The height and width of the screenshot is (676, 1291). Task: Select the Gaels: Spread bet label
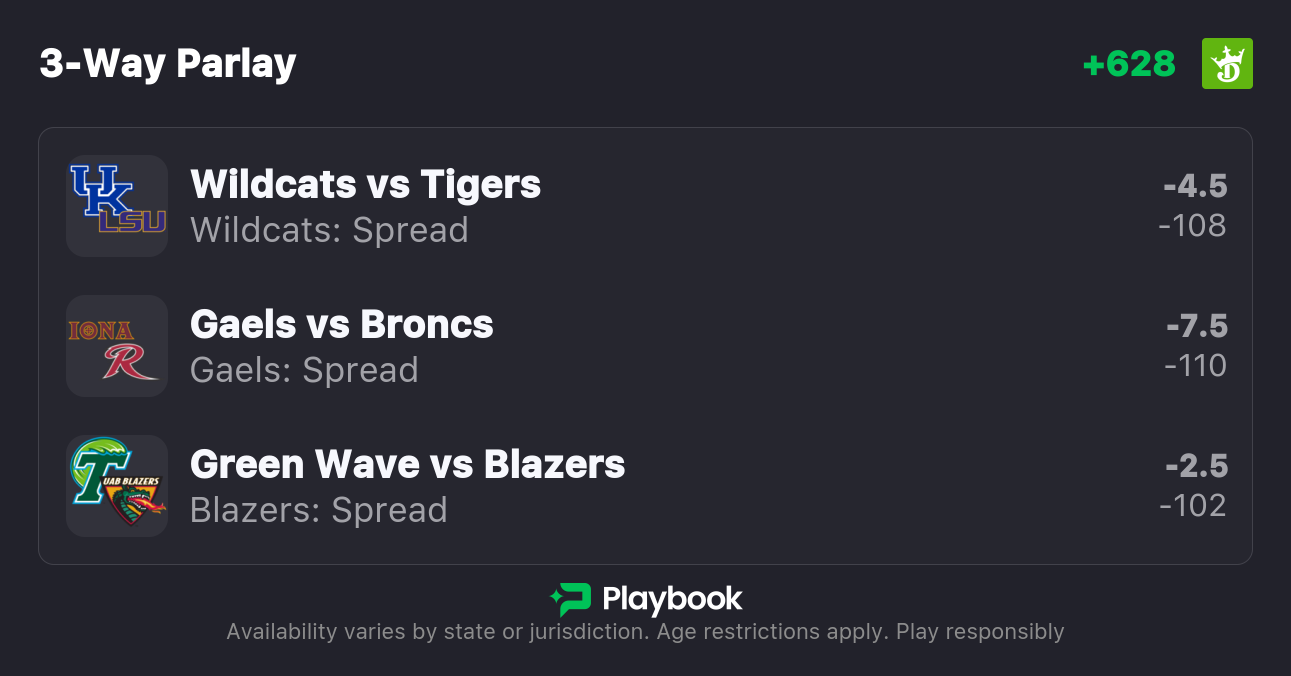(304, 370)
